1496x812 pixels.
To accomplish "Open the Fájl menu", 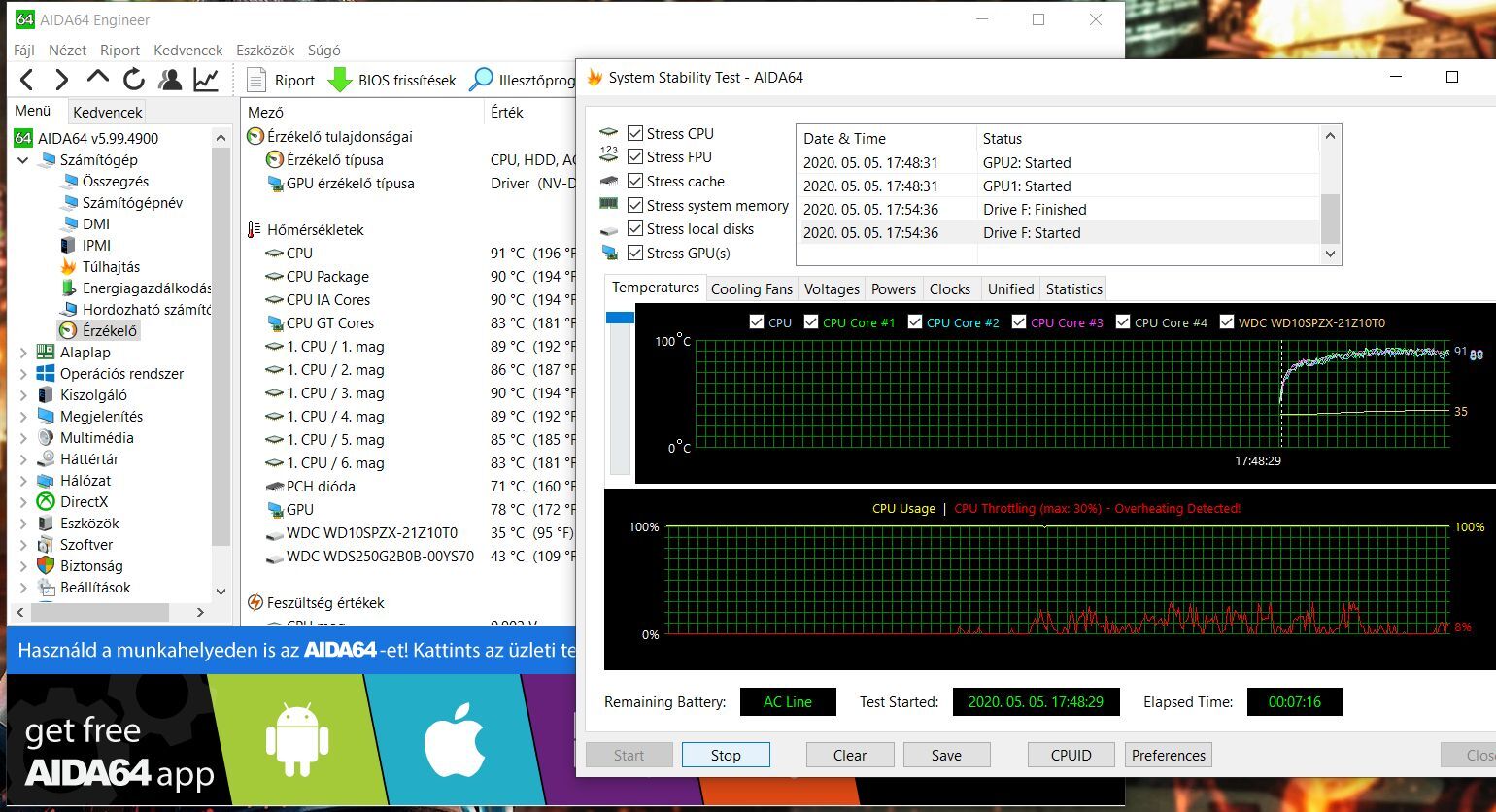I will [x=24, y=50].
